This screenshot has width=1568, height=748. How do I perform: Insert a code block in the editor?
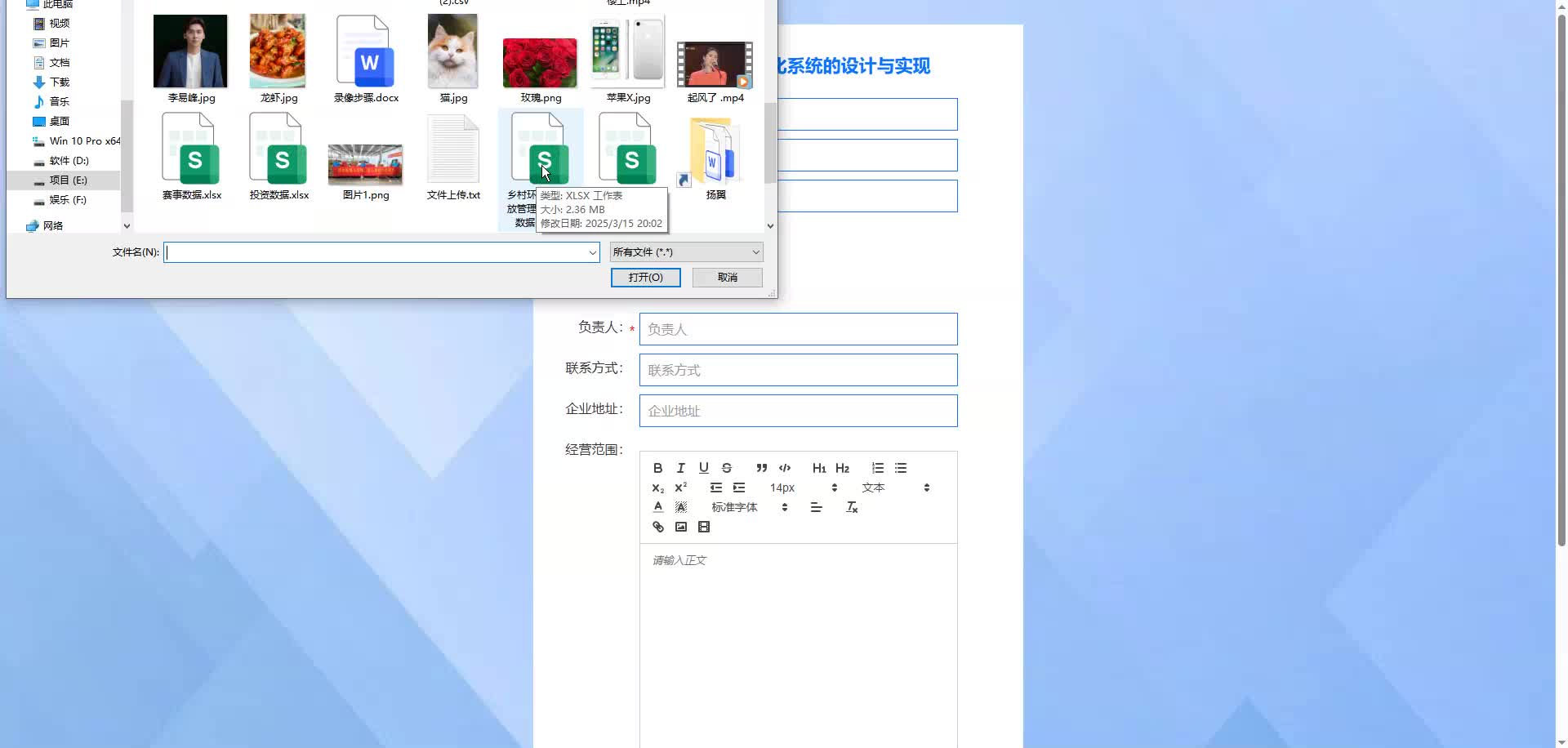pyautogui.click(x=784, y=468)
